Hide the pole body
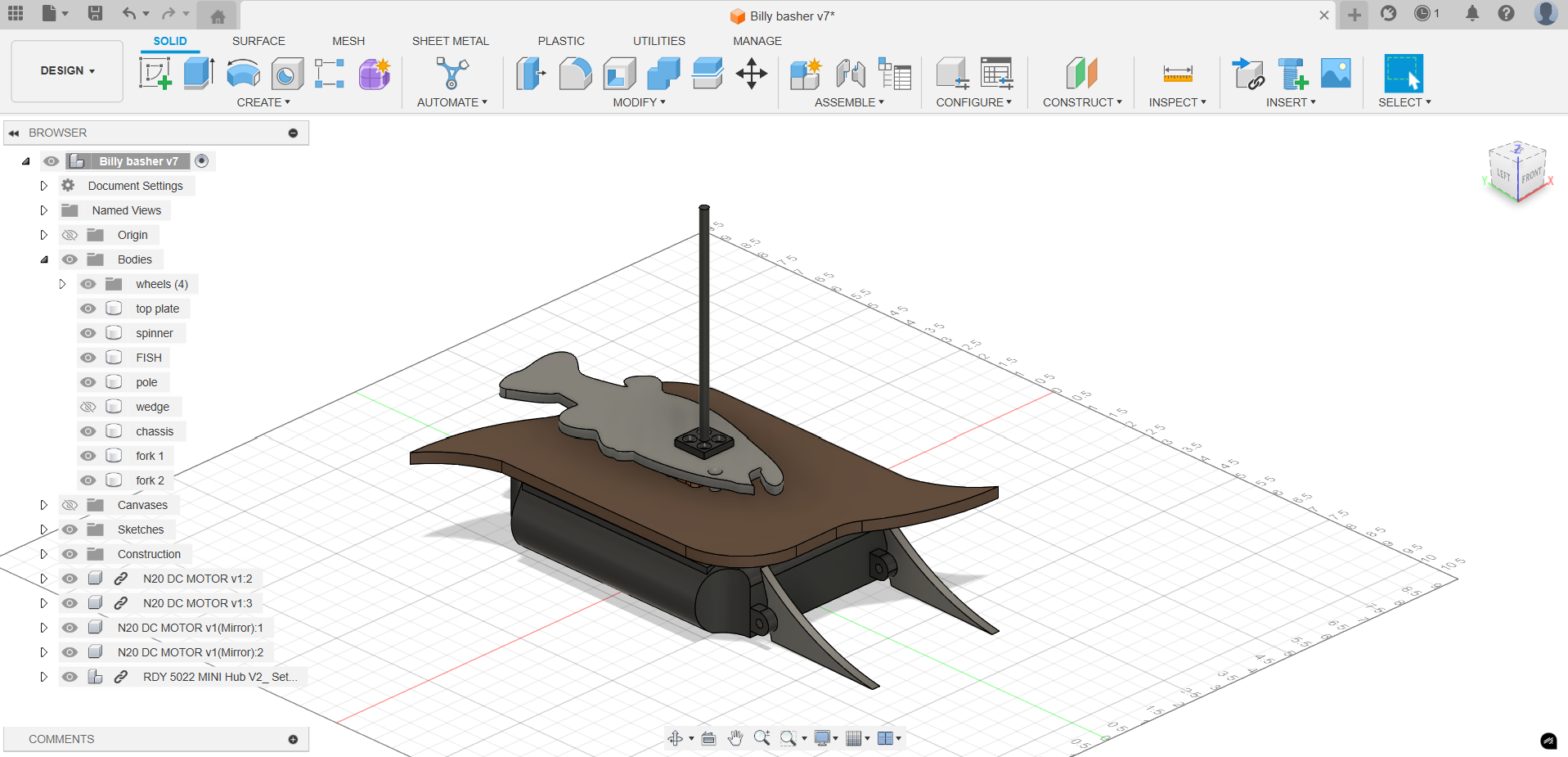This screenshot has width=1568, height=757. click(x=88, y=382)
